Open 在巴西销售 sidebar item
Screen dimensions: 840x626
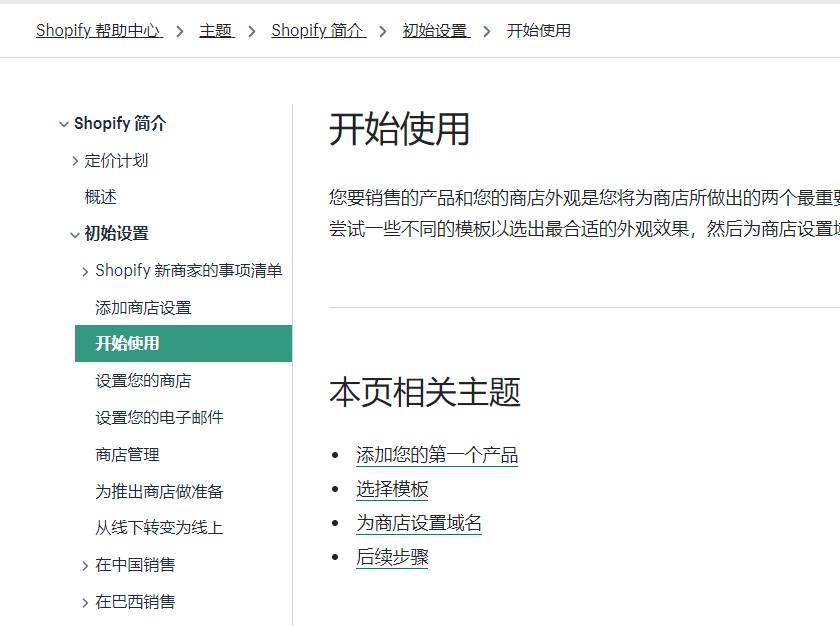pos(136,601)
